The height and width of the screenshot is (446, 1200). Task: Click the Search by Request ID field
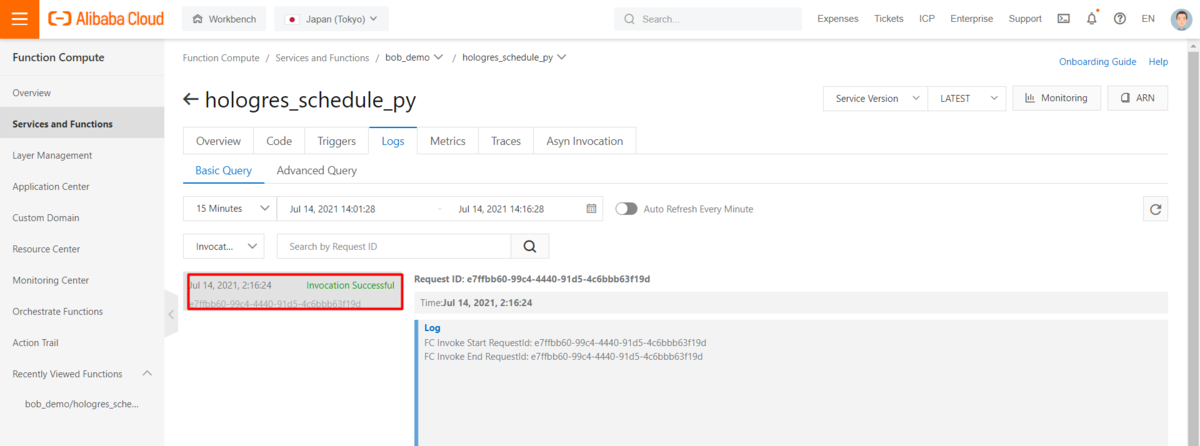pyautogui.click(x=394, y=246)
